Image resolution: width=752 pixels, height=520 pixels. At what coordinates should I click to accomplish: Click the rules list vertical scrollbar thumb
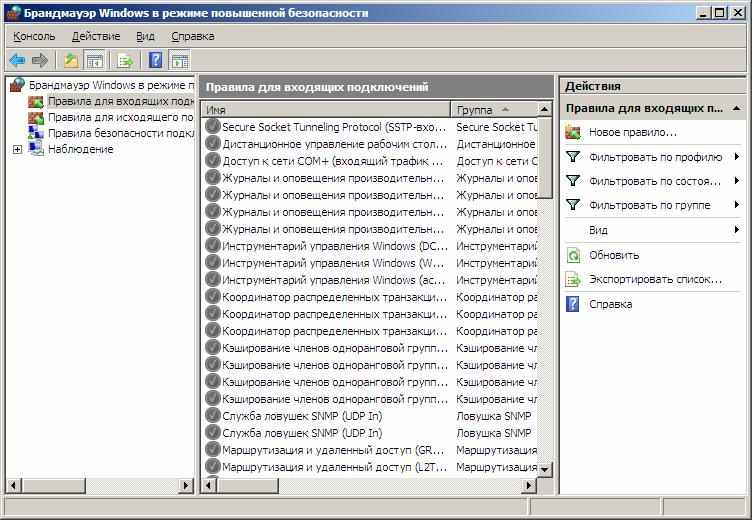click(544, 157)
